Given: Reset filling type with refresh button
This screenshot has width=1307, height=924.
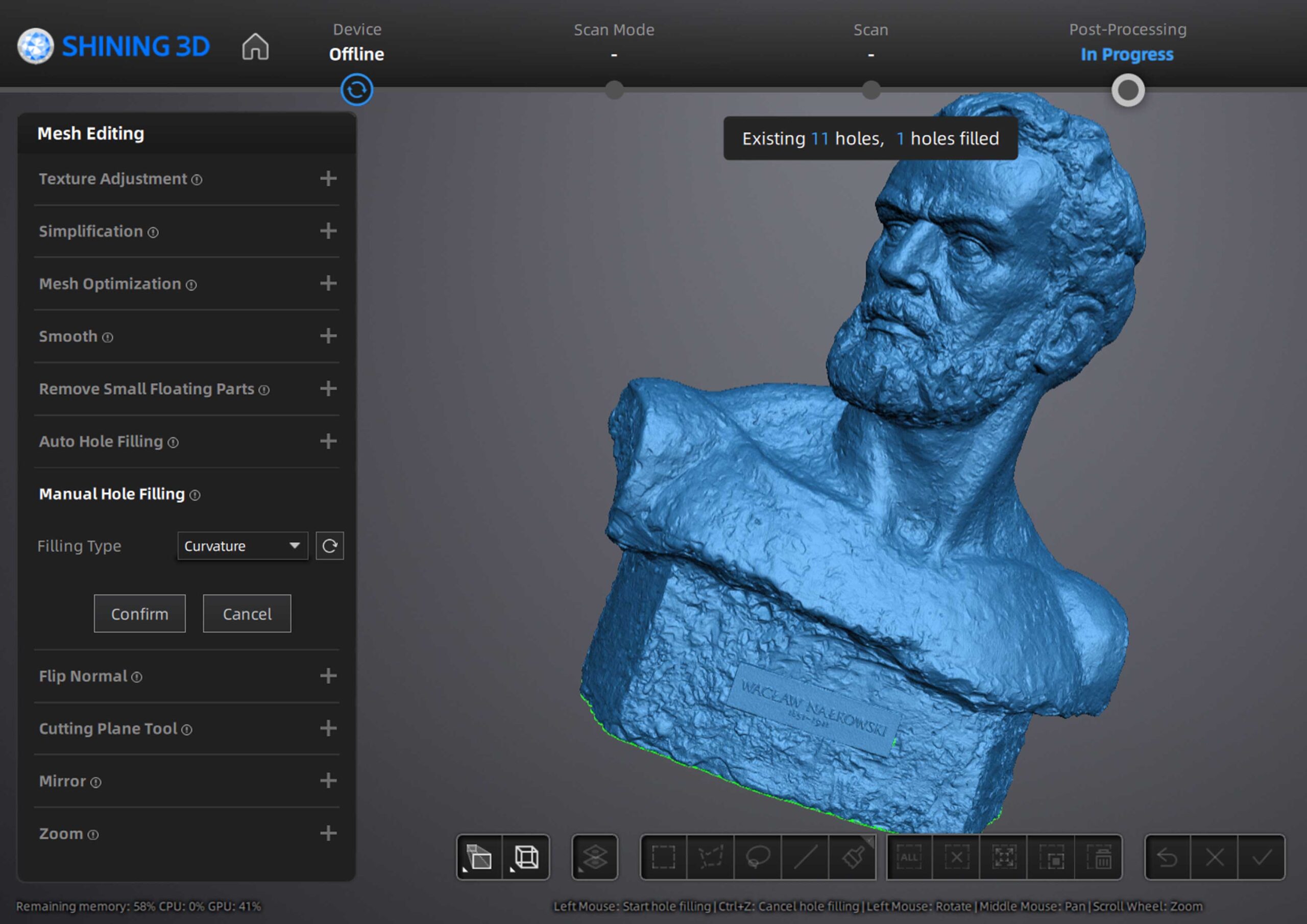Looking at the screenshot, I should point(330,546).
